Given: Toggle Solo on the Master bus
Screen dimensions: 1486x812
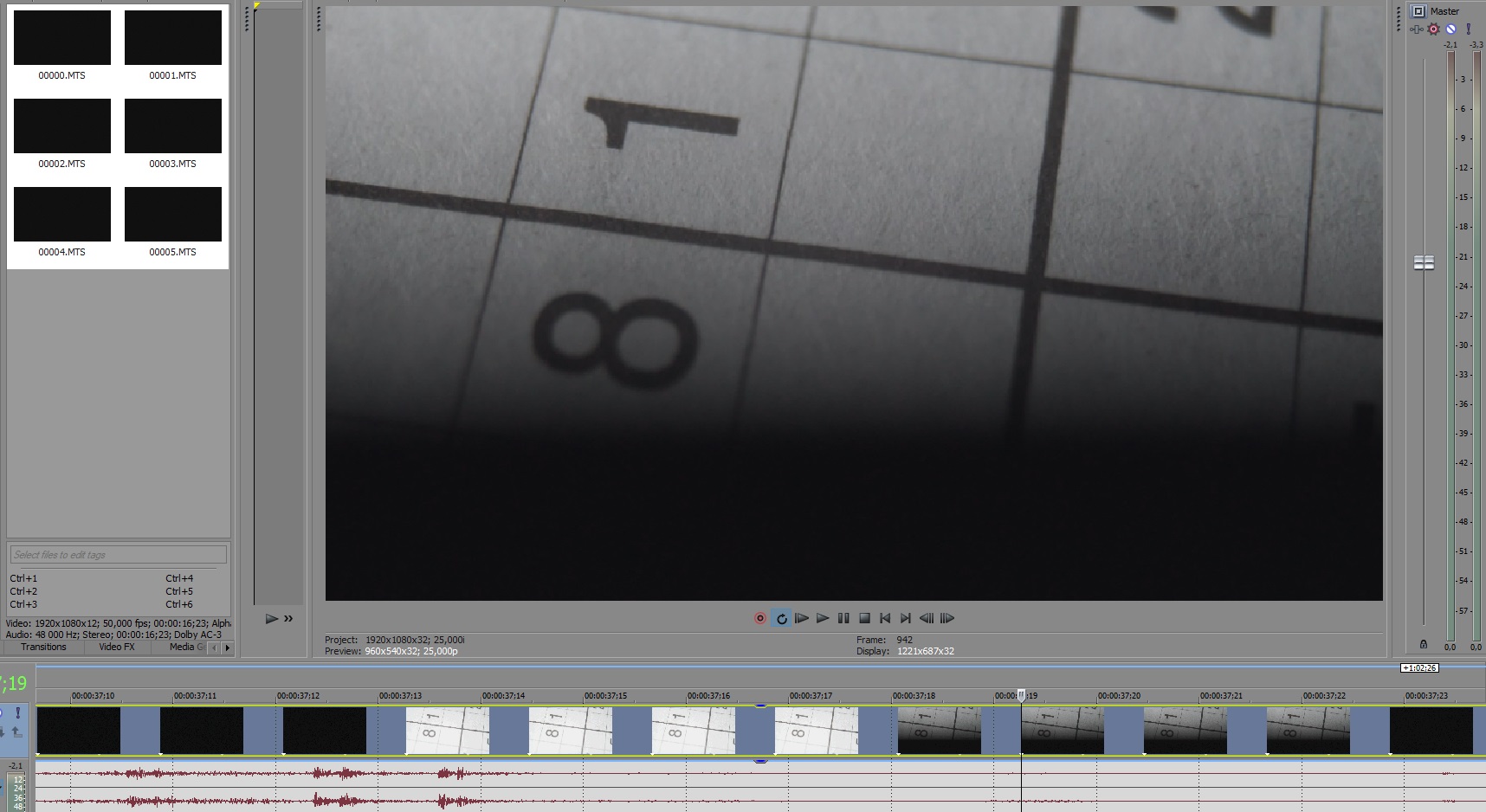Looking at the screenshot, I should pyautogui.click(x=1468, y=29).
